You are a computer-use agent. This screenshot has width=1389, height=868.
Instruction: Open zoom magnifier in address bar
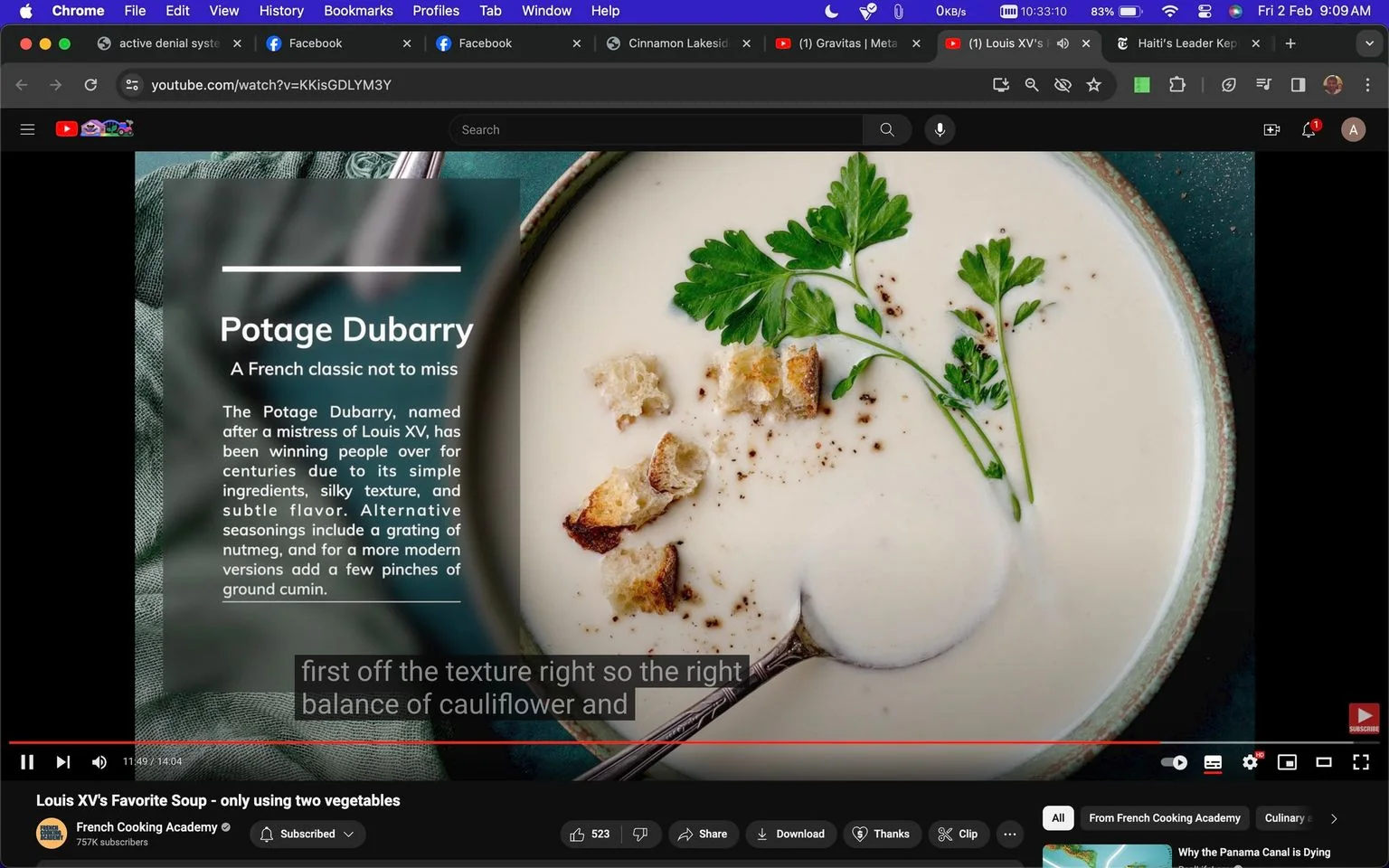[x=1032, y=85]
